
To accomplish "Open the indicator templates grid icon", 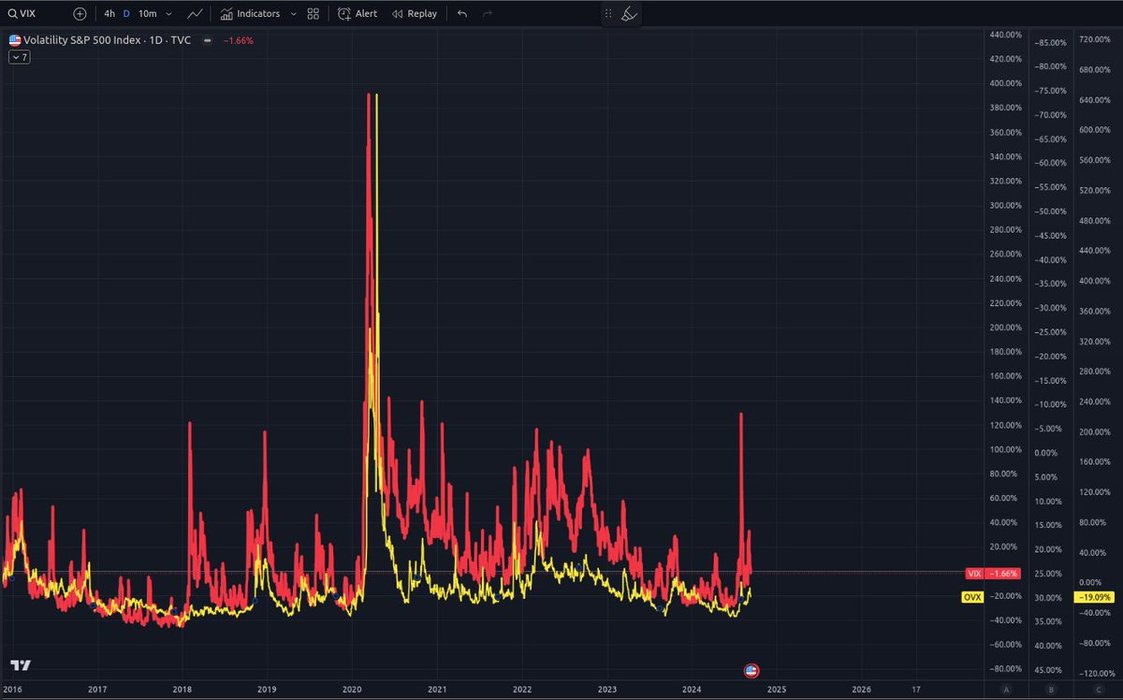I will pos(314,14).
